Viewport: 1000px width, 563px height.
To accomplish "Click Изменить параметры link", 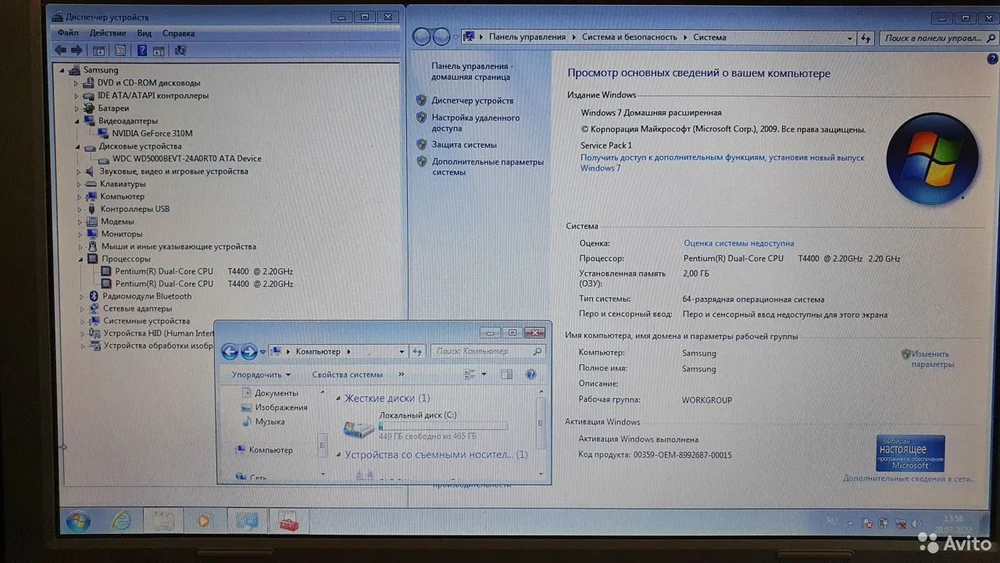I will click(x=932, y=359).
